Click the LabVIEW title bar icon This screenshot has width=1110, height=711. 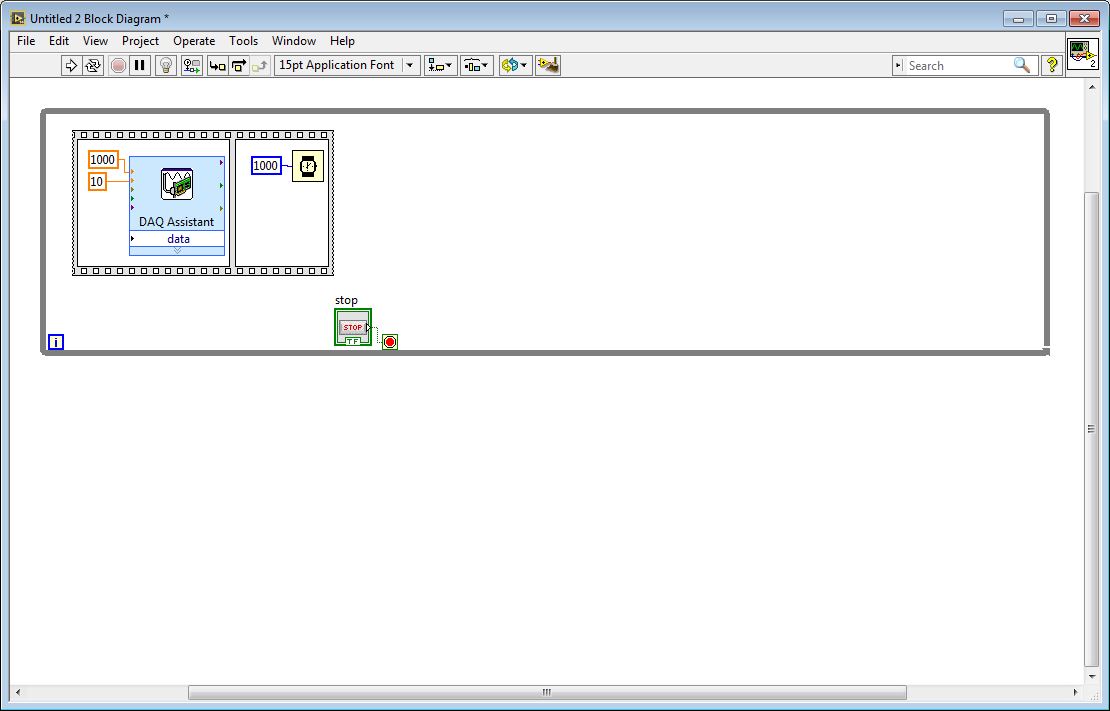(18, 18)
